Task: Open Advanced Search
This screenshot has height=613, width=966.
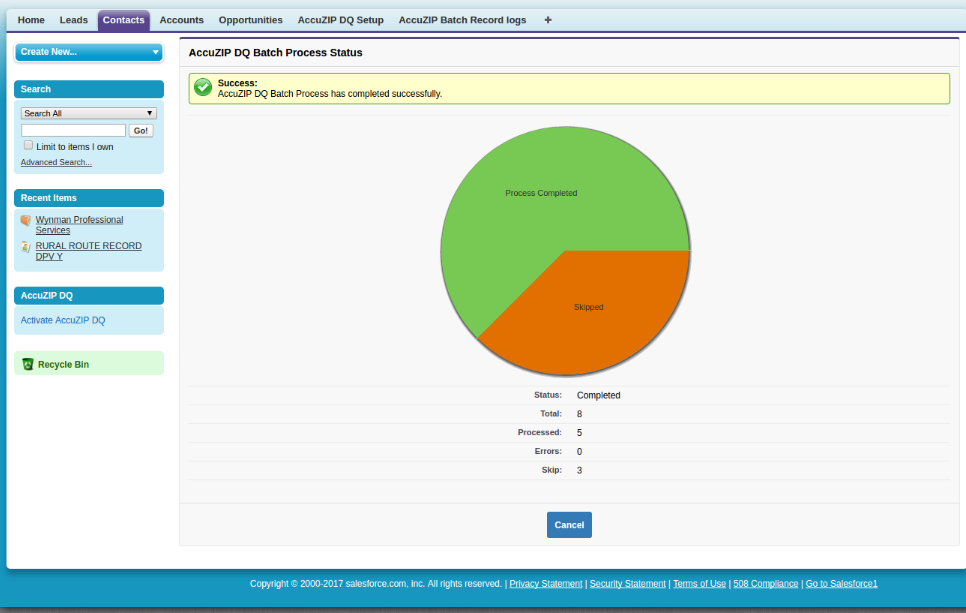Action: [56, 162]
